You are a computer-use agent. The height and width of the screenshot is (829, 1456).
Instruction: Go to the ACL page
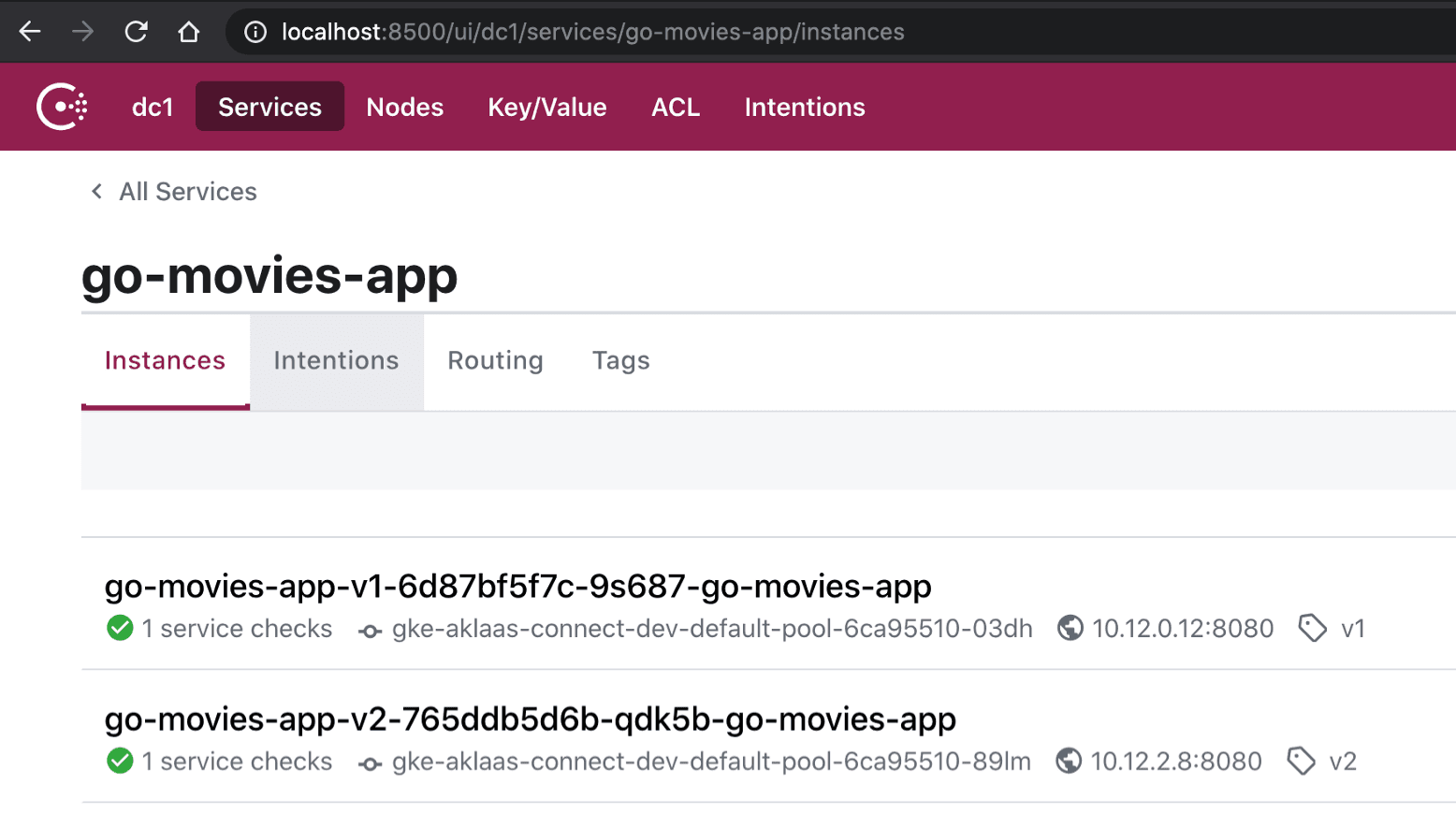click(x=675, y=107)
